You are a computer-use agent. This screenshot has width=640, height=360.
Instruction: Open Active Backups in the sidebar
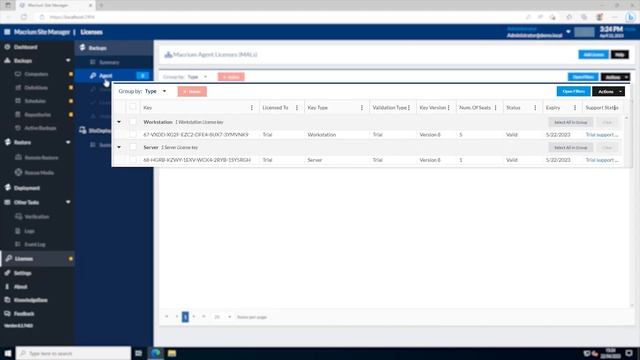[40, 128]
